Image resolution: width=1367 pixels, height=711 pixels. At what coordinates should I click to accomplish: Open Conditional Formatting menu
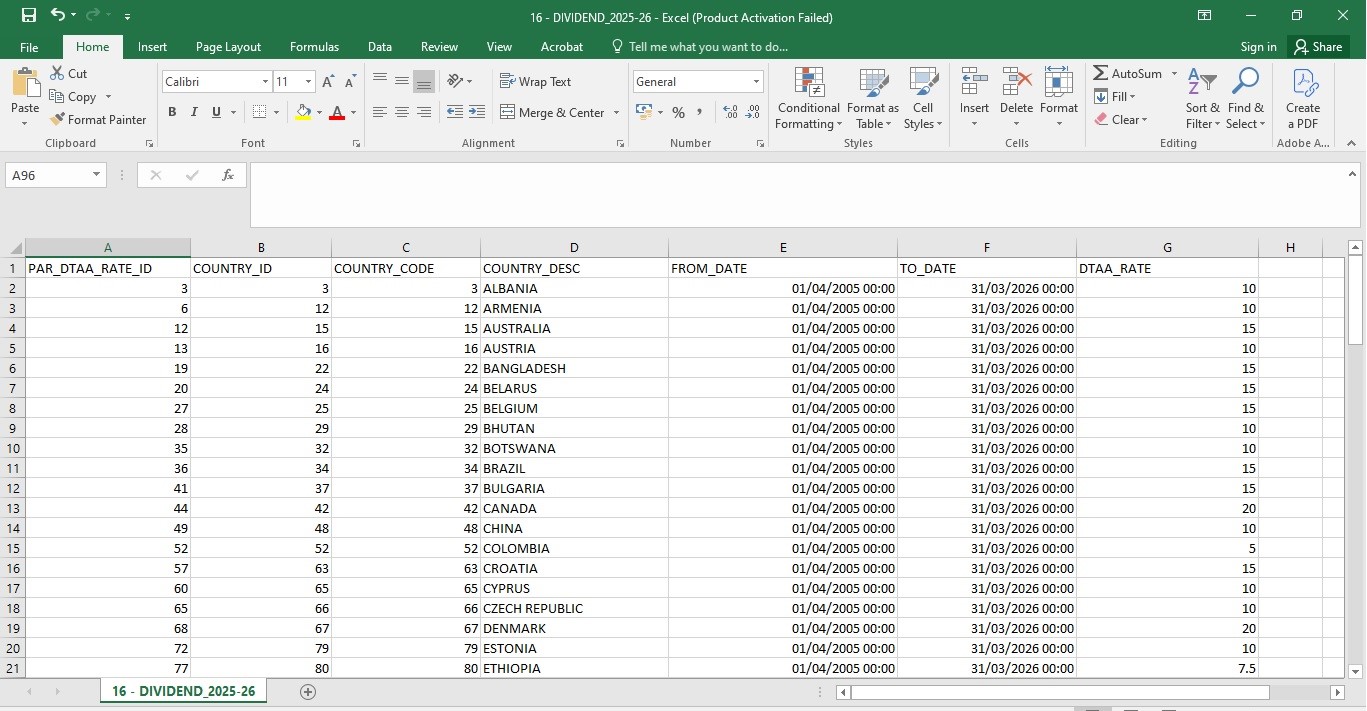click(808, 99)
